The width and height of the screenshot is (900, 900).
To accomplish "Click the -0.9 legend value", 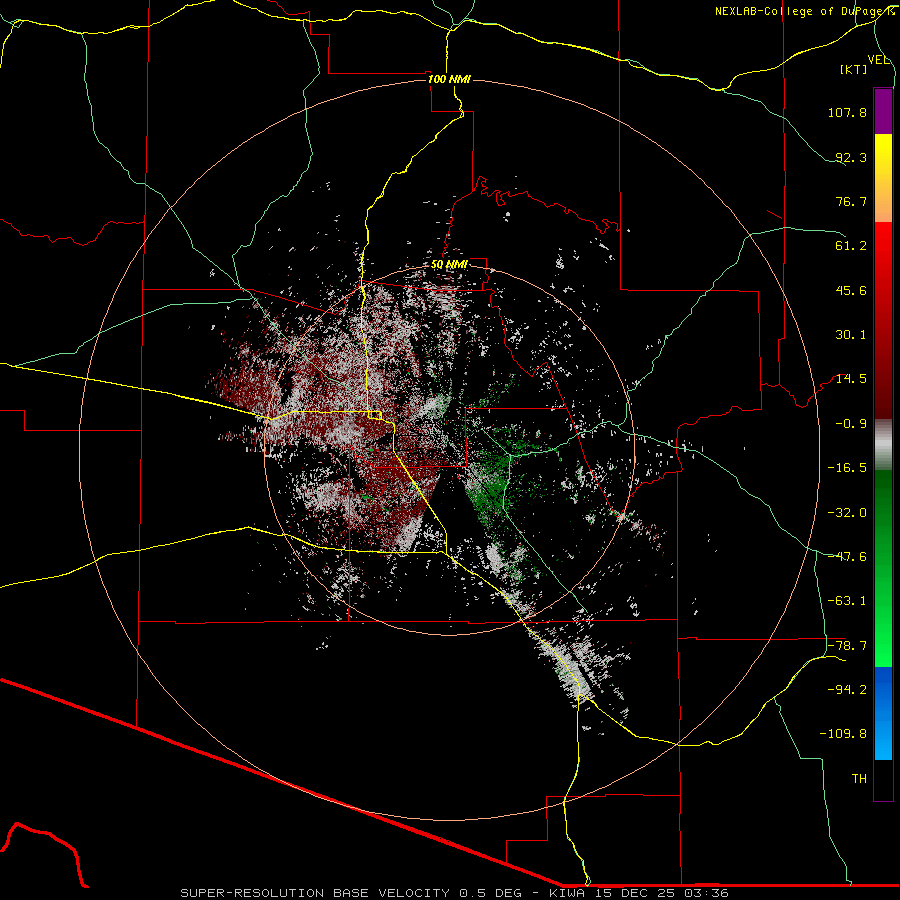I will pyautogui.click(x=851, y=424).
